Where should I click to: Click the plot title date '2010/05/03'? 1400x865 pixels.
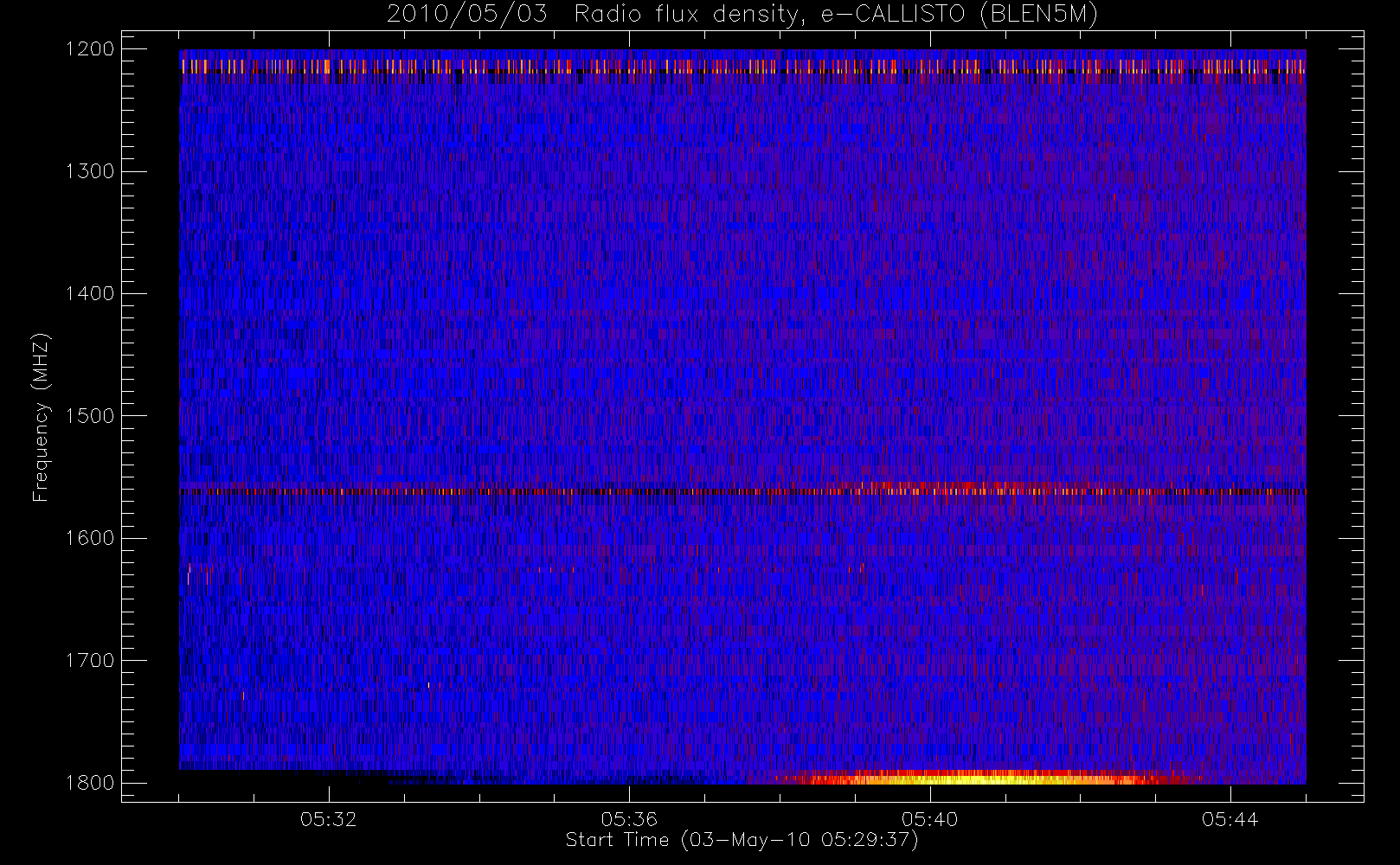click(467, 15)
